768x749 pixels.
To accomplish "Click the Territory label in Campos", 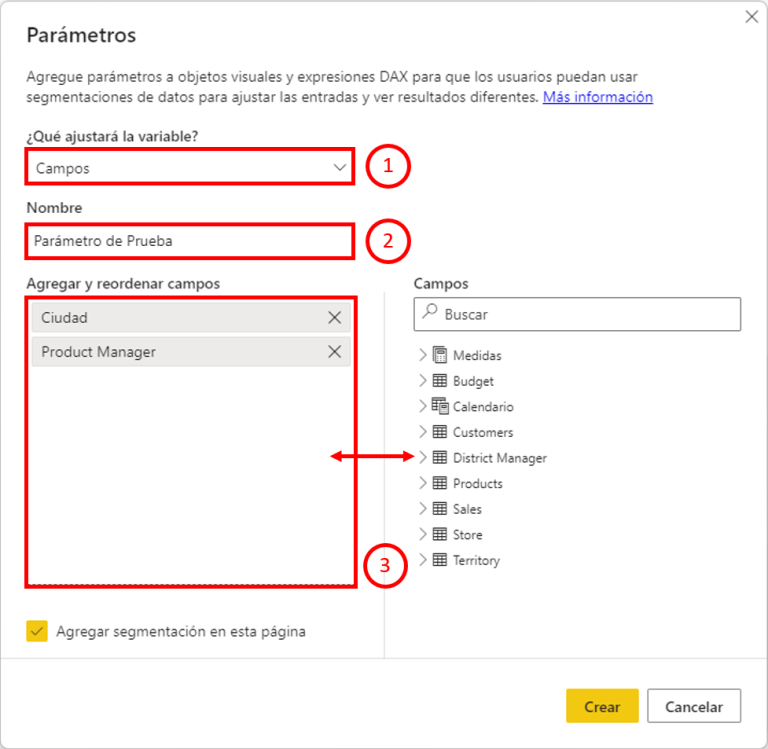I will coord(476,560).
